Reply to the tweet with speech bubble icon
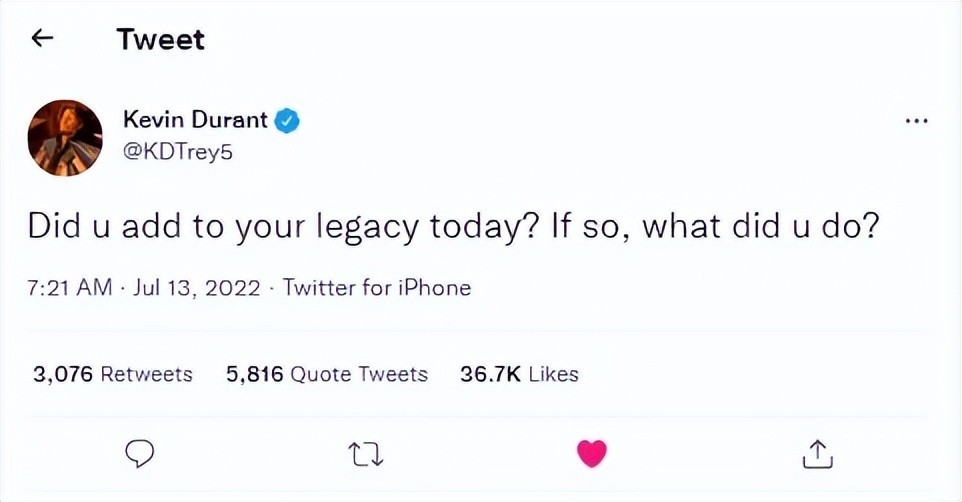The height and width of the screenshot is (502, 962). 139,455
